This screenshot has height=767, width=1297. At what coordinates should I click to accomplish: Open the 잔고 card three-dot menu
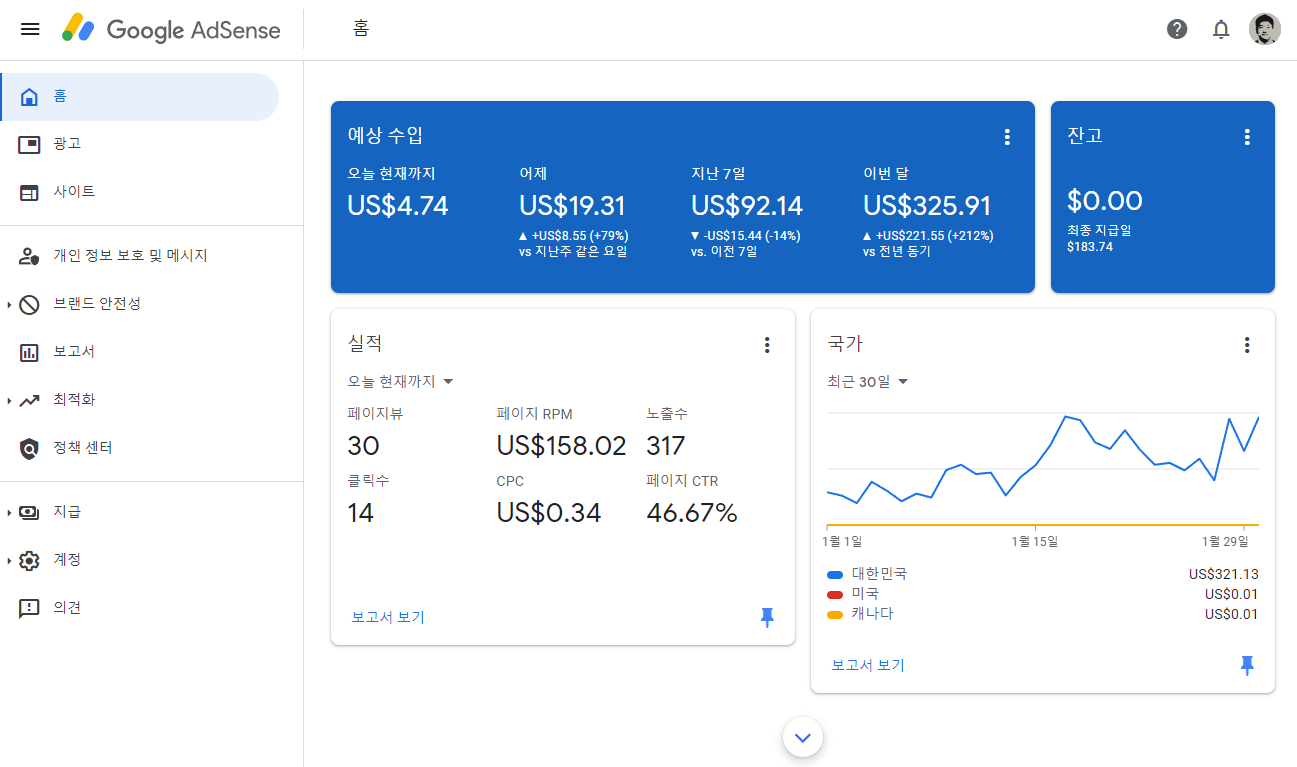click(x=1247, y=137)
